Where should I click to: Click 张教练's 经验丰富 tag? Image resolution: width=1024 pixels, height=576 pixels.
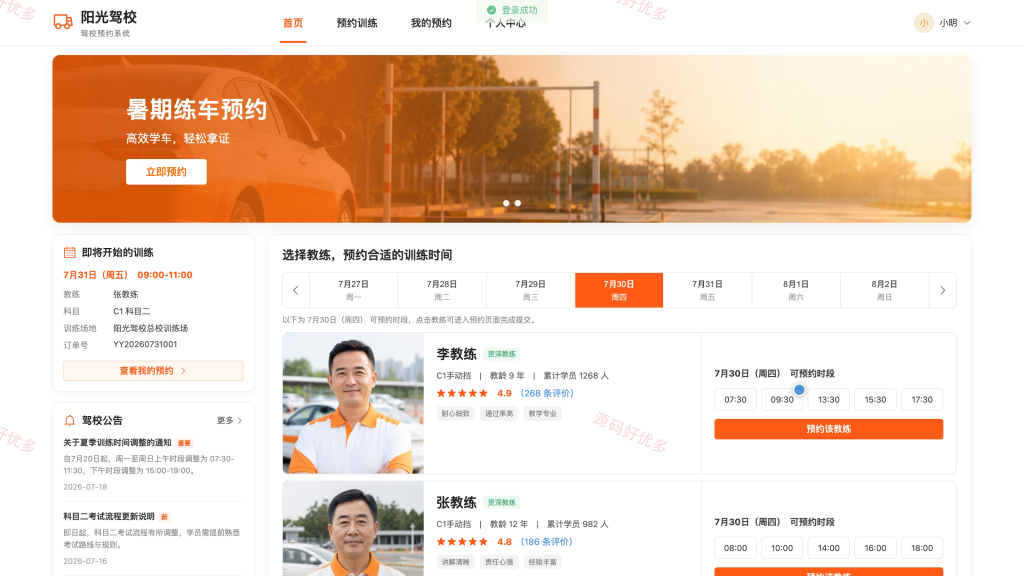click(543, 562)
